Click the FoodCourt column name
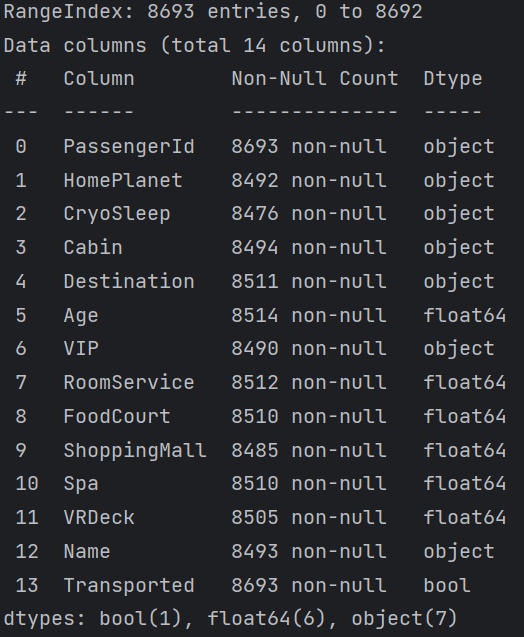 (117, 416)
